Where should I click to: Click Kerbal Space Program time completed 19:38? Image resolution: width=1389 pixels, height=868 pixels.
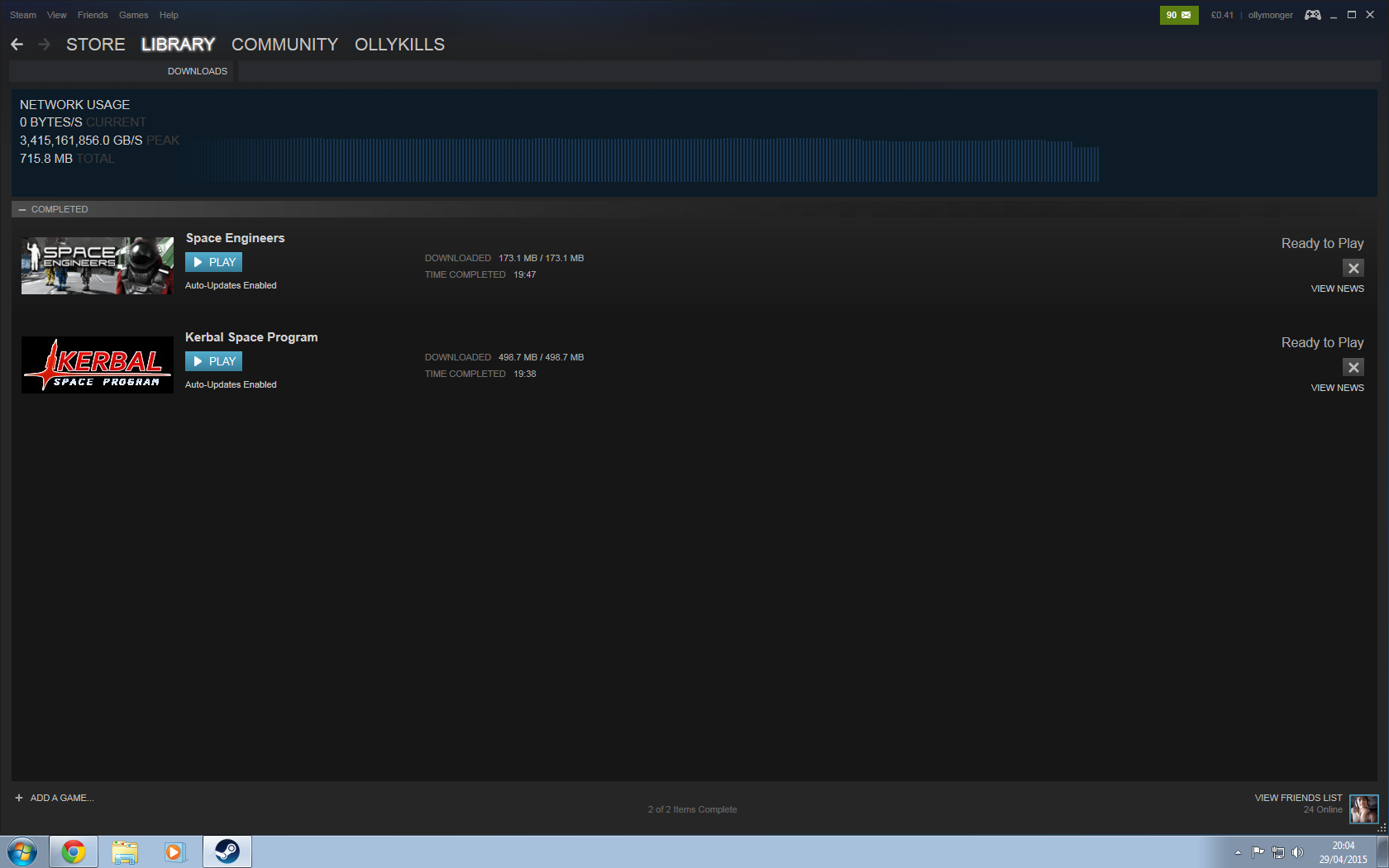pyautogui.click(x=525, y=374)
